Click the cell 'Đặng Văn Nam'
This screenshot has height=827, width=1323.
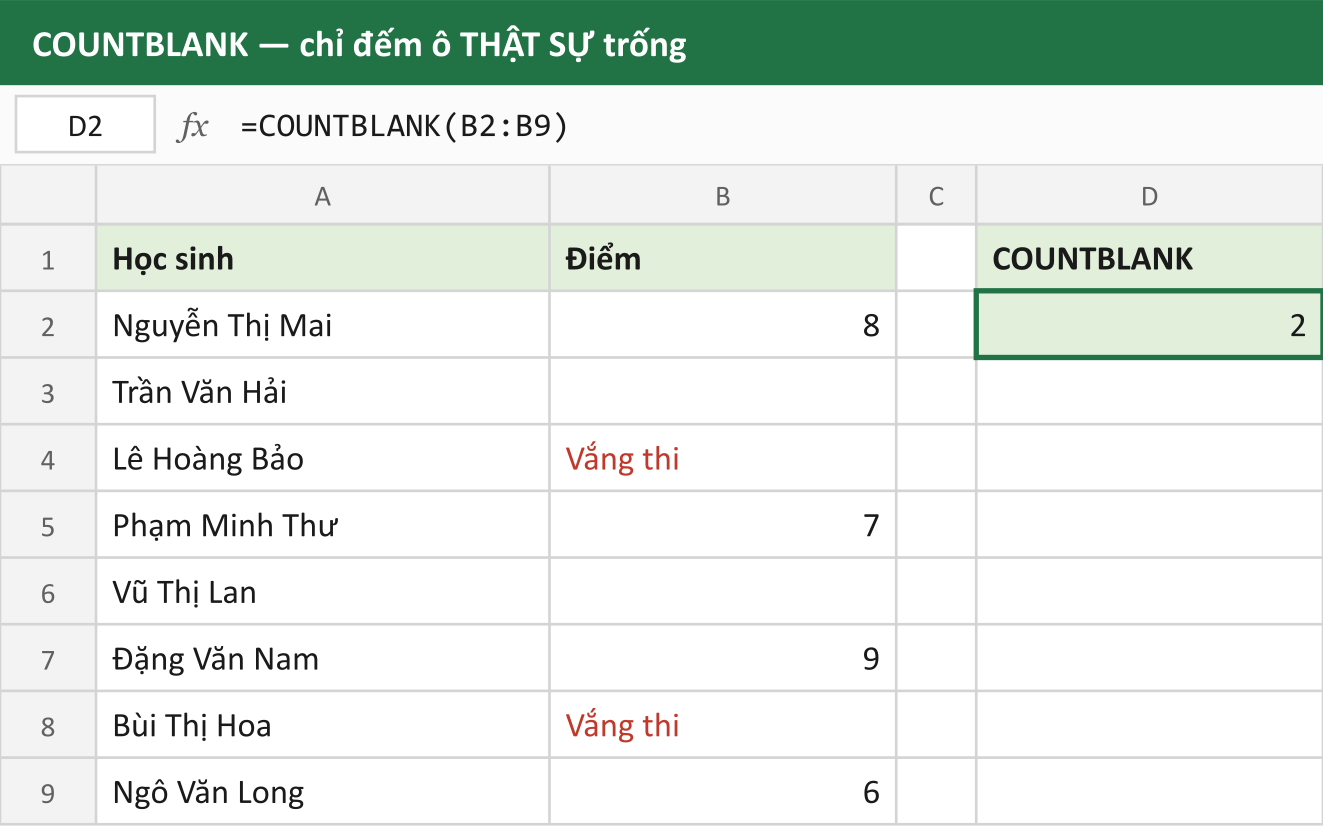click(323, 659)
